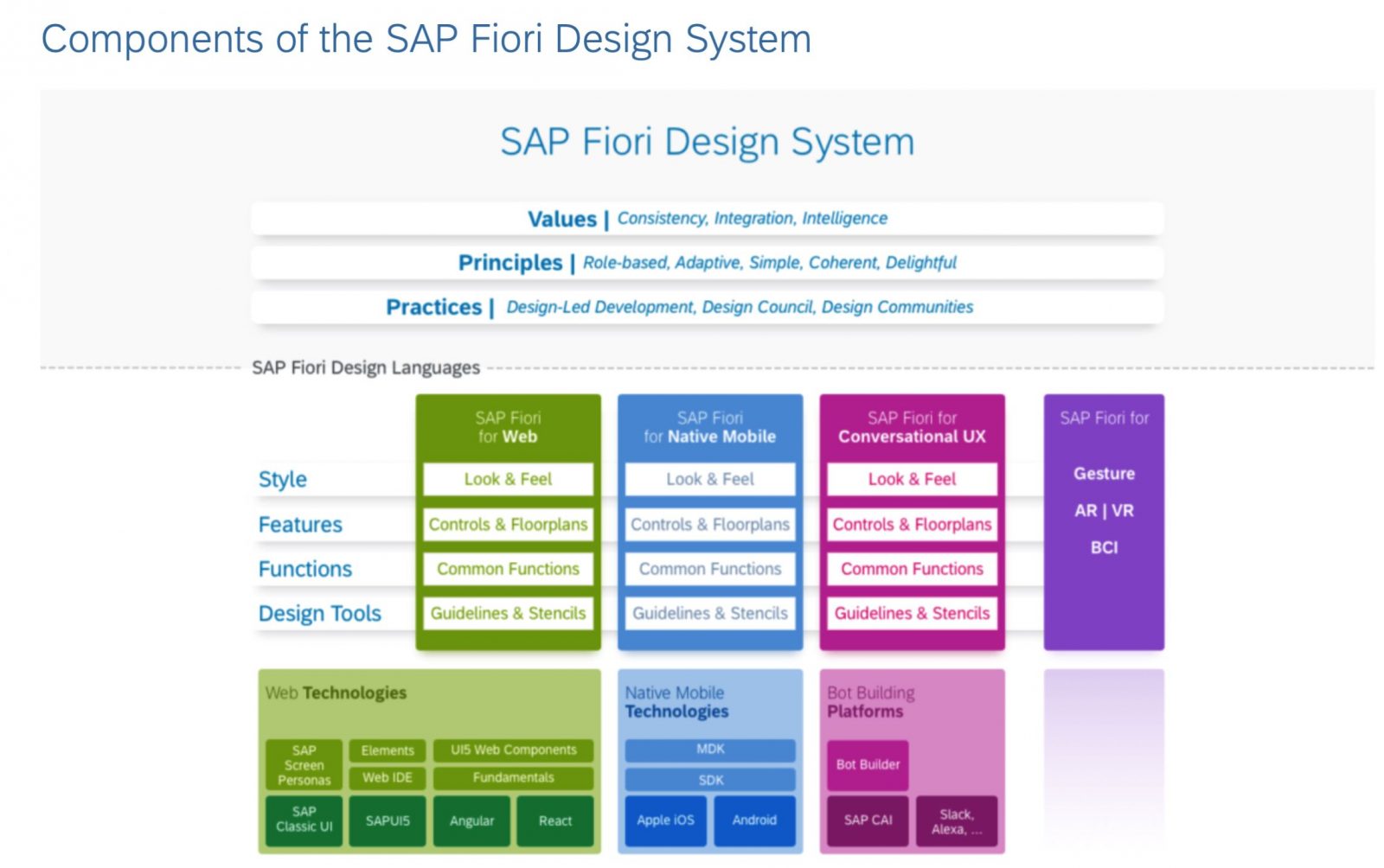Click the 'Bot Building Platforms' panel label
Image resolution: width=1384 pixels, height=868 pixels.
click(870, 702)
